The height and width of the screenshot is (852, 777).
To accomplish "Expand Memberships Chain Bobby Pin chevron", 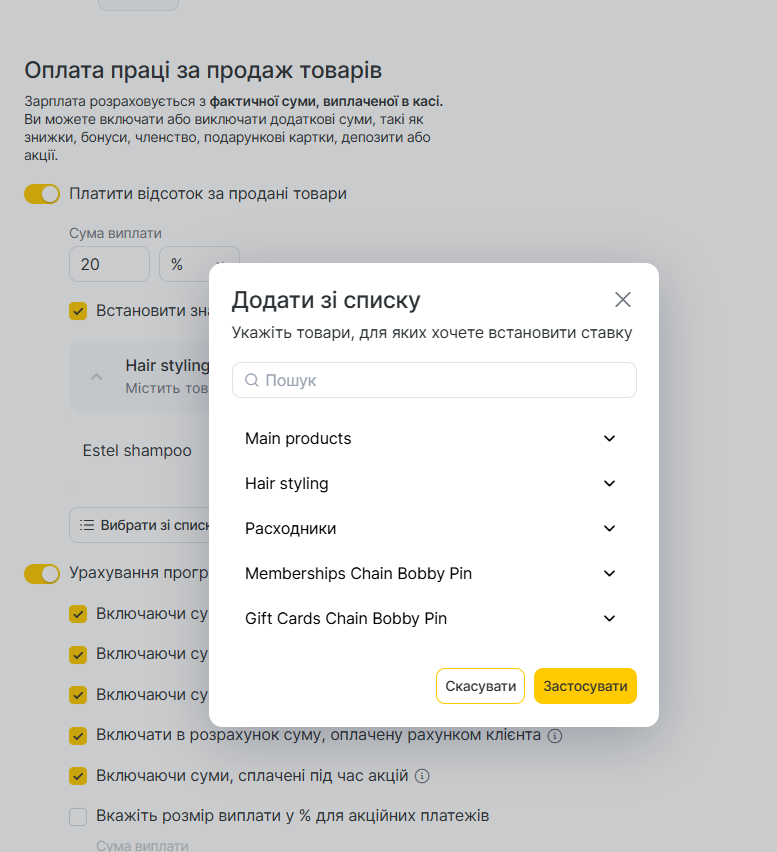I will [x=610, y=574].
